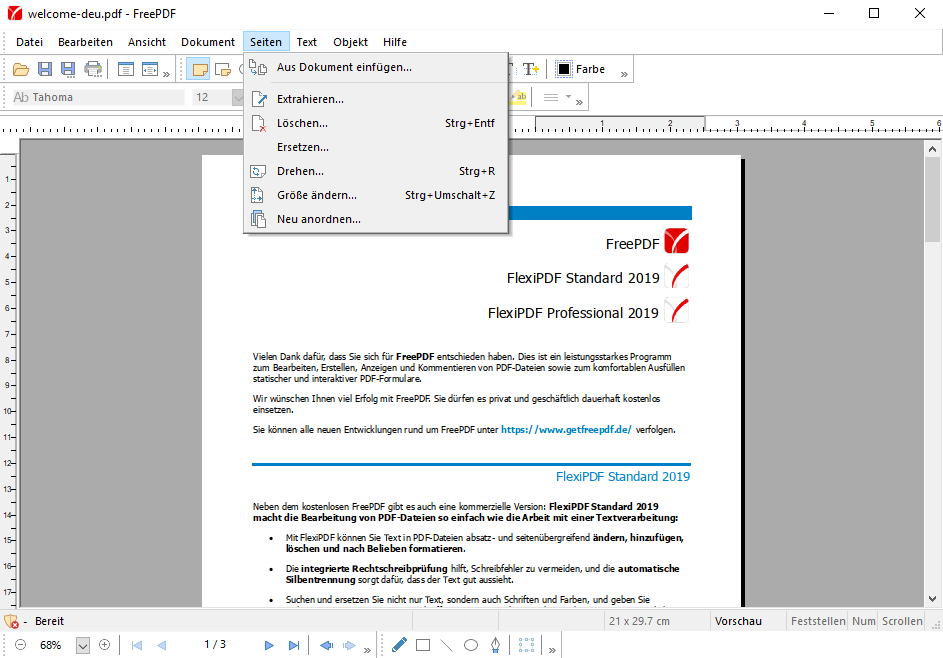This screenshot has width=943, height=658.
Task: Click the security shield icon in status bar
Action: [x=11, y=621]
